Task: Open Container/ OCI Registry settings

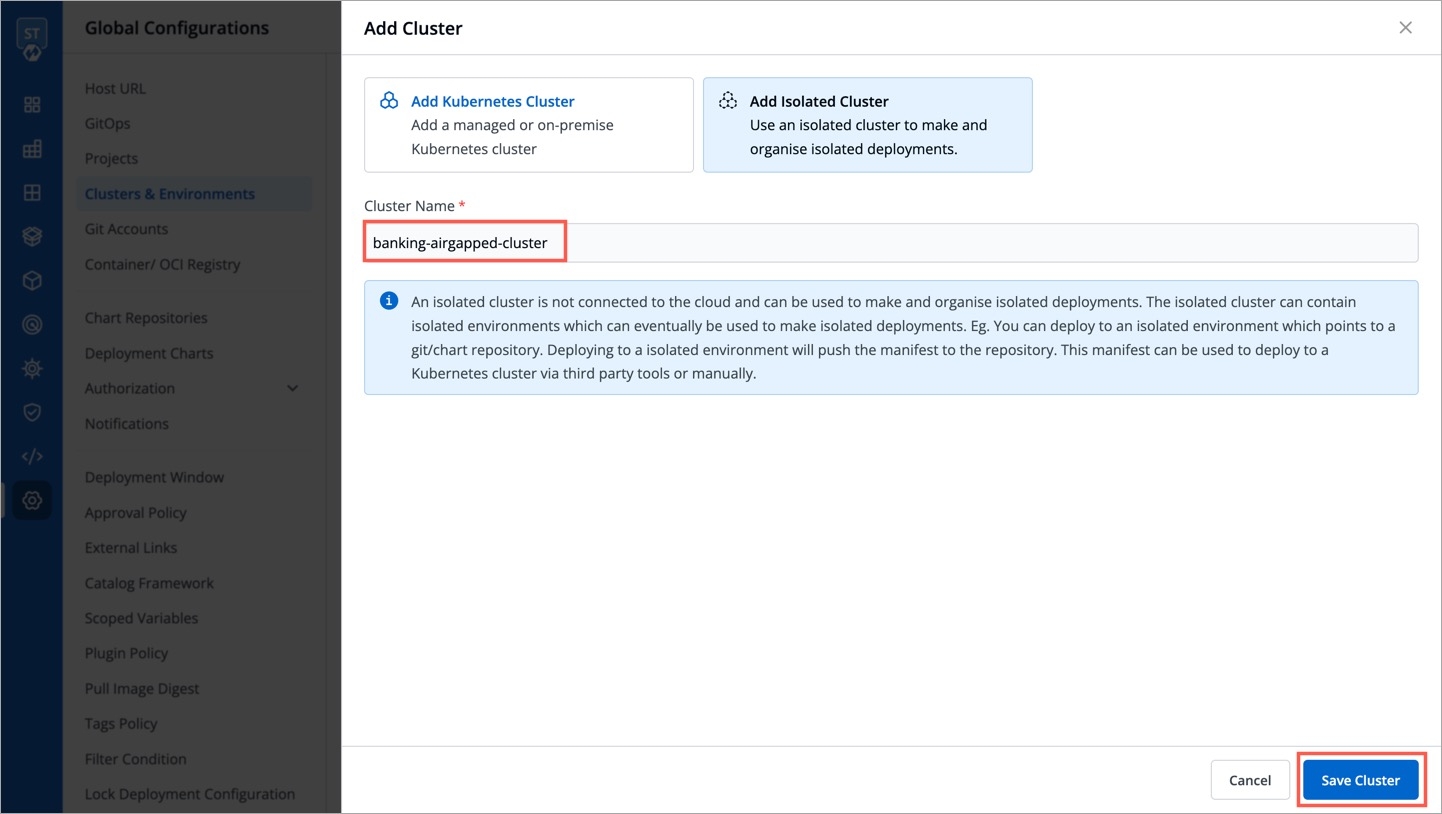Action: tap(163, 264)
